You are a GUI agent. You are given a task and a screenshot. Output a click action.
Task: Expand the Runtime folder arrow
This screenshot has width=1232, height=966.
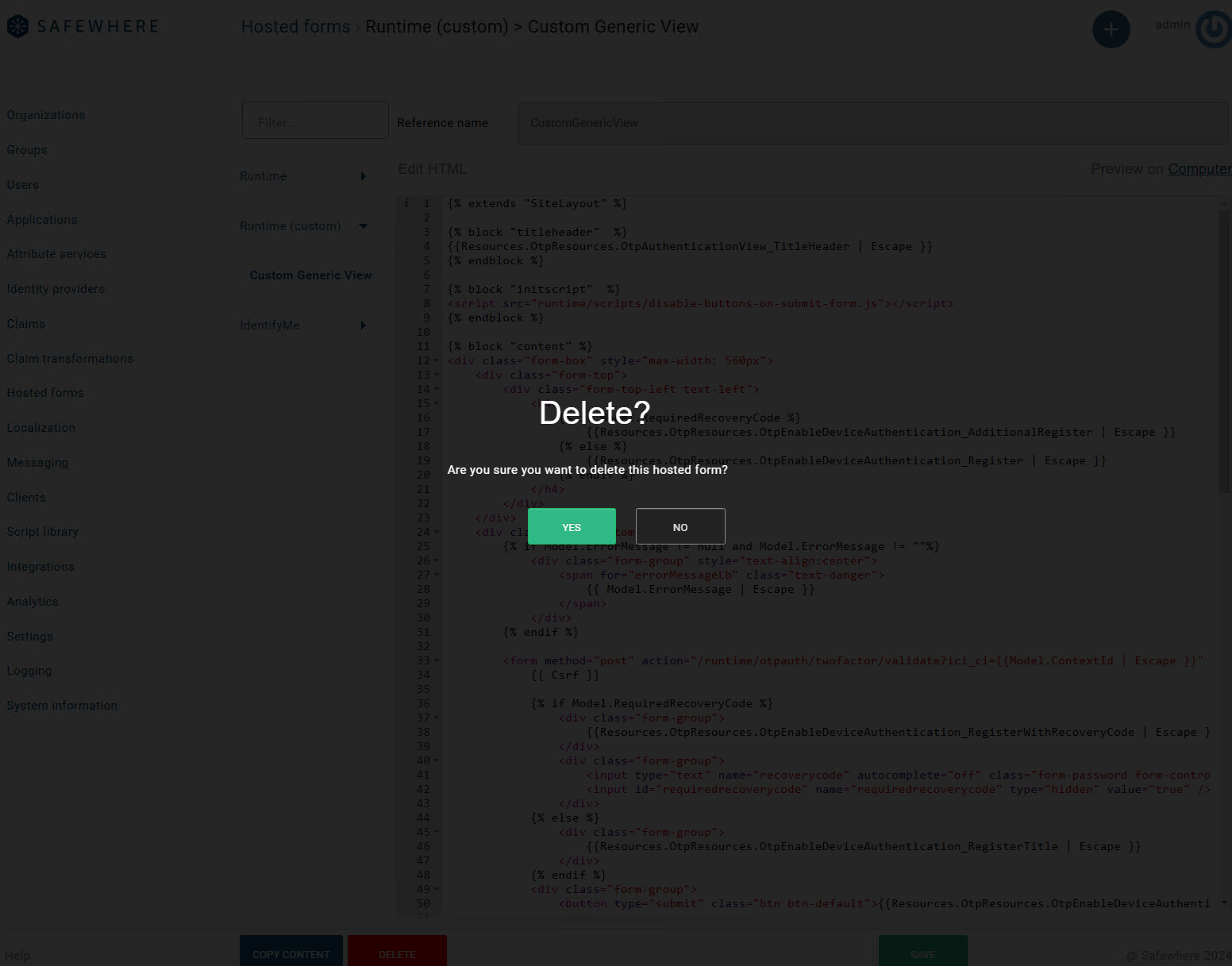tap(364, 176)
